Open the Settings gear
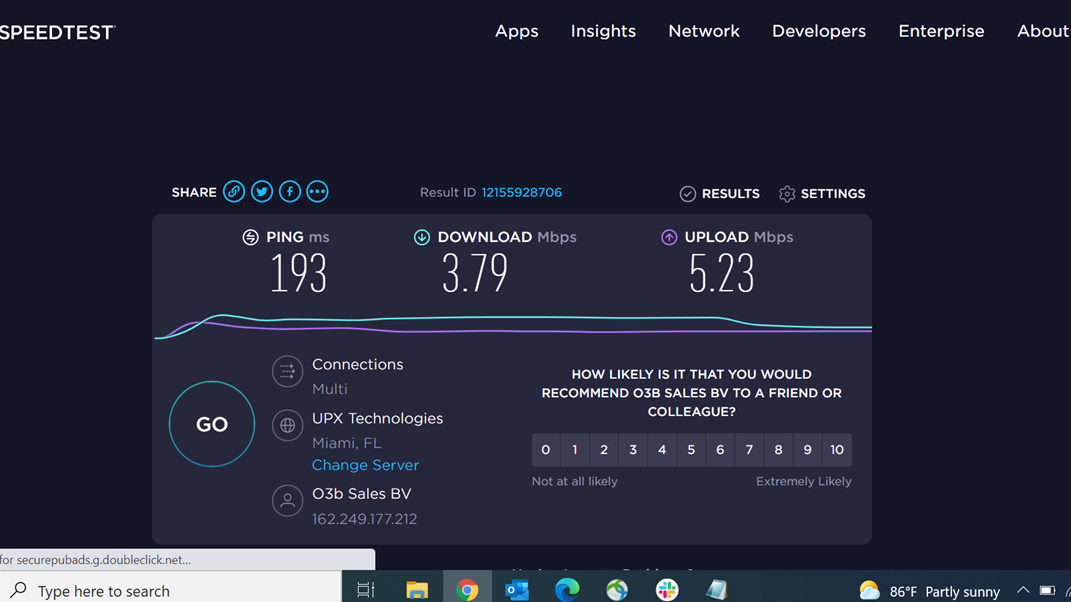Image resolution: width=1071 pixels, height=602 pixels. (x=822, y=194)
